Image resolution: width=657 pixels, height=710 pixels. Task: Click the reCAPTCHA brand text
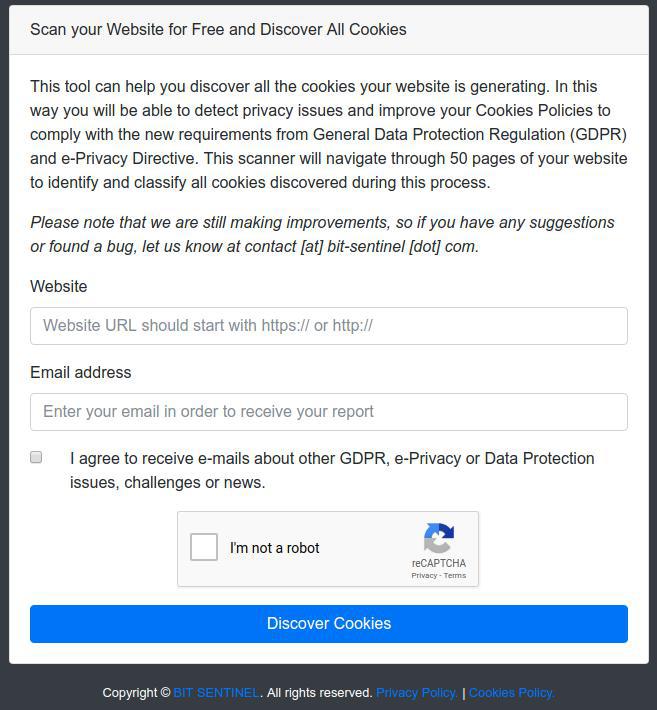coord(439,563)
